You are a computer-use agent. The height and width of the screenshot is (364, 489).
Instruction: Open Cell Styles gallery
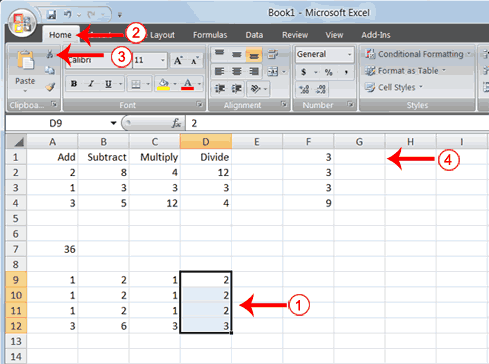[394, 87]
